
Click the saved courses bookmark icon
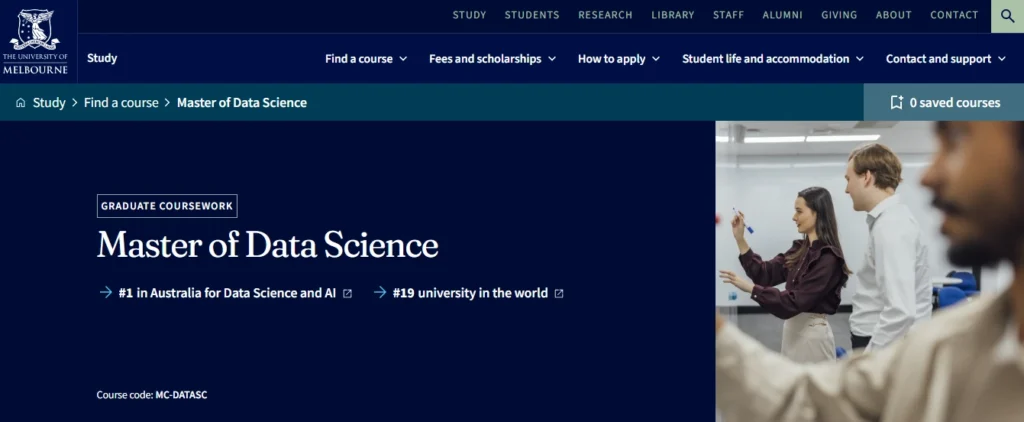[x=897, y=102]
